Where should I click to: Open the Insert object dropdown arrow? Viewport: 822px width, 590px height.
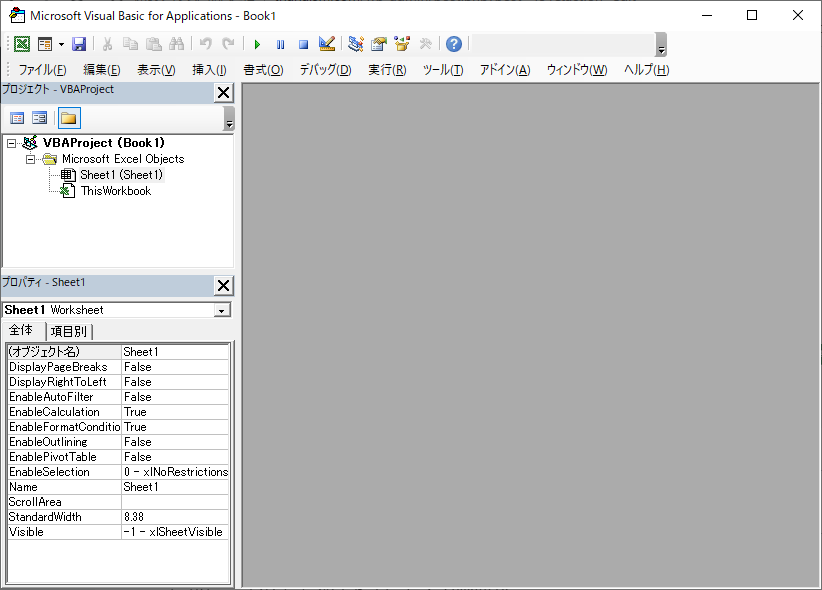coord(61,45)
